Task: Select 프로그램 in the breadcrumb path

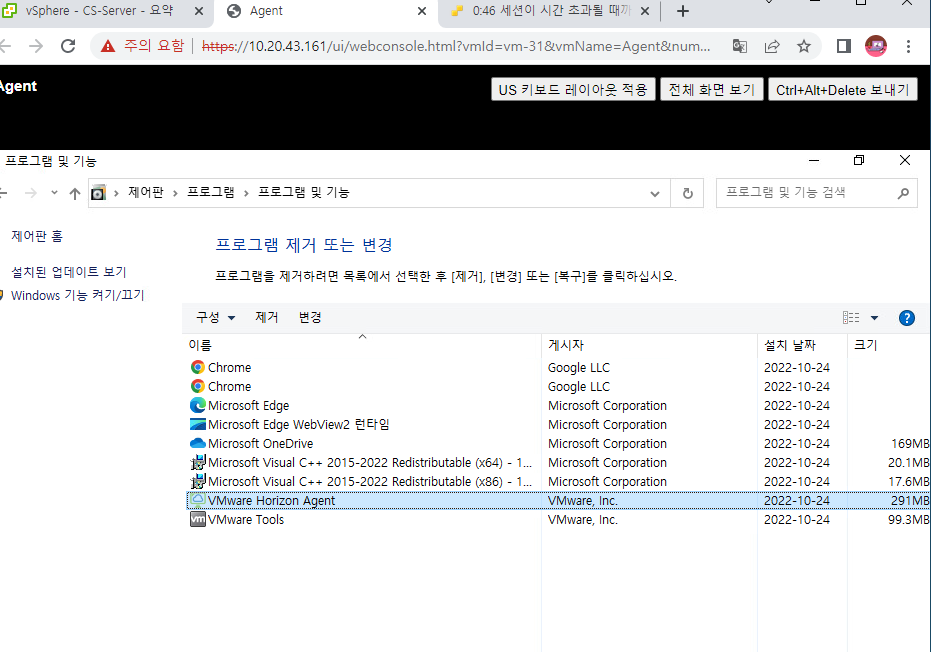Action: (x=211, y=192)
